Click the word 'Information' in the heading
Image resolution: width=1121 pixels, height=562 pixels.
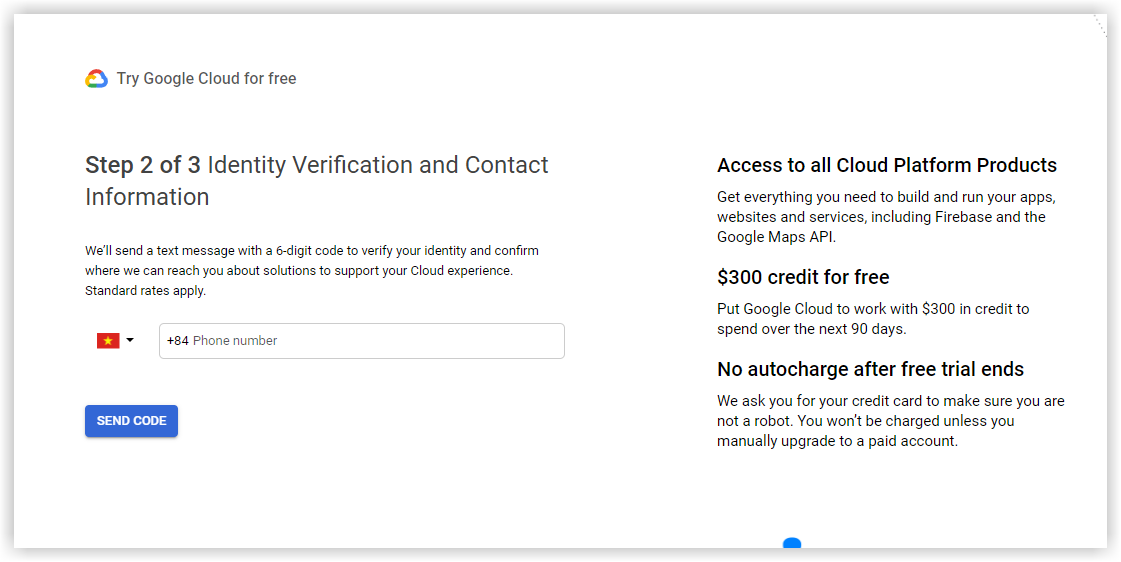coord(147,197)
